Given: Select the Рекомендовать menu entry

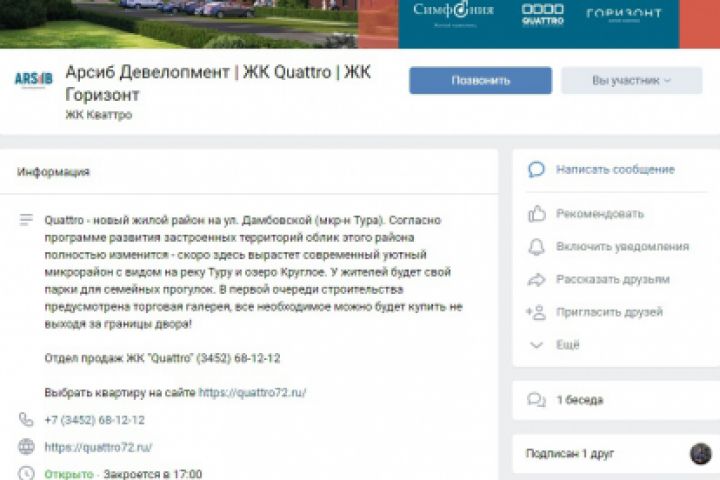Looking at the screenshot, I should click(x=600, y=214).
